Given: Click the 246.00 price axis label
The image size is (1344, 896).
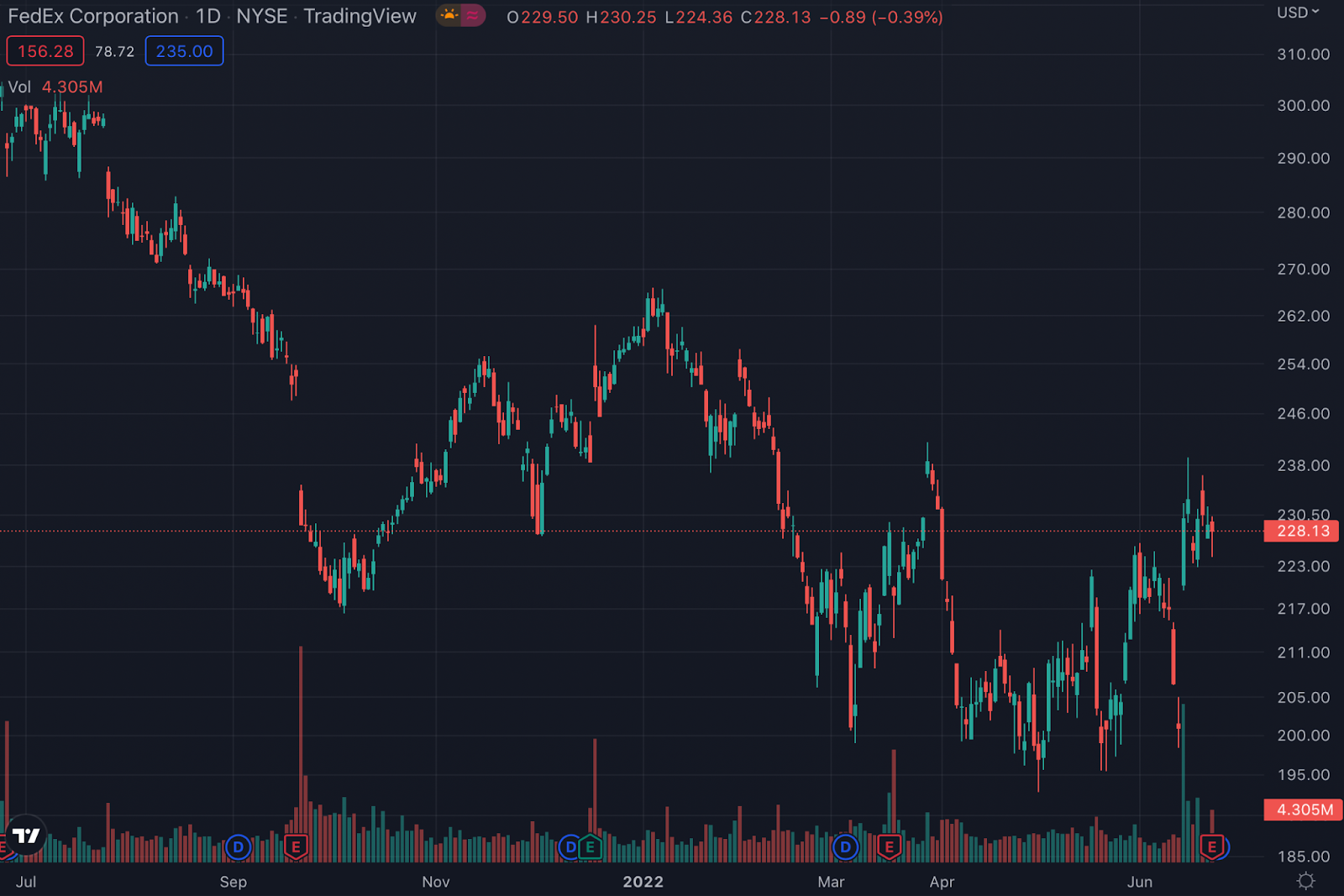Looking at the screenshot, I should (x=1304, y=414).
